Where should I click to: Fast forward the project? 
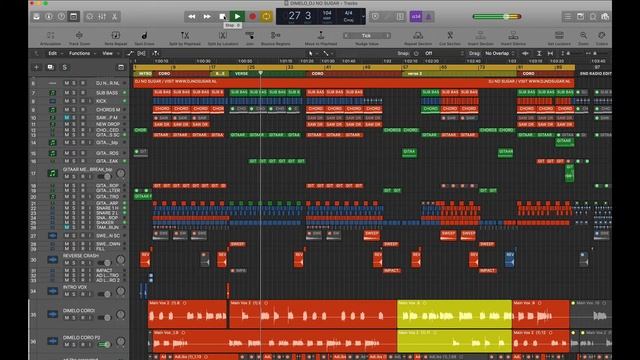pos(207,16)
